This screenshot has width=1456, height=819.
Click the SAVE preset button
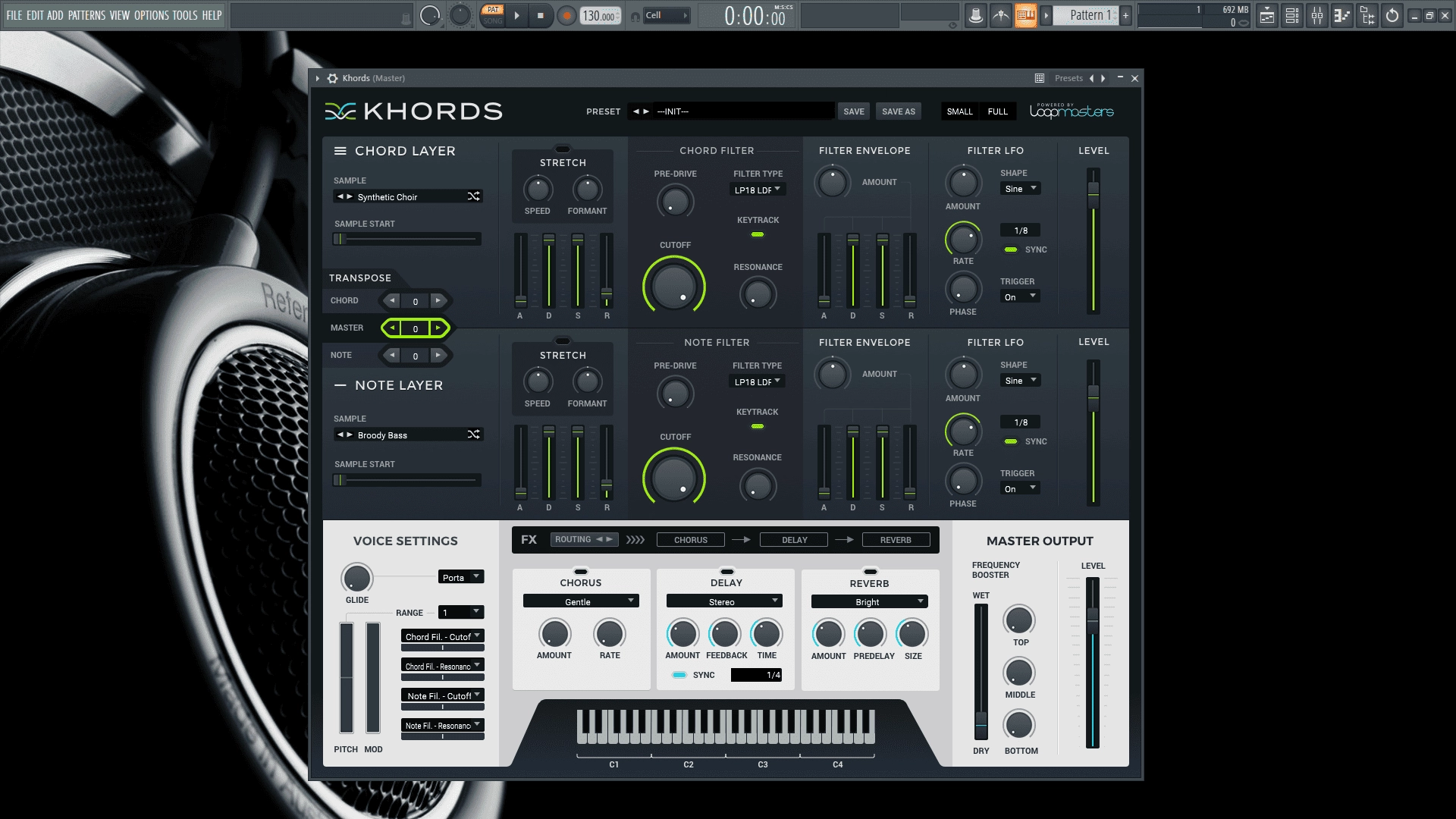853,111
